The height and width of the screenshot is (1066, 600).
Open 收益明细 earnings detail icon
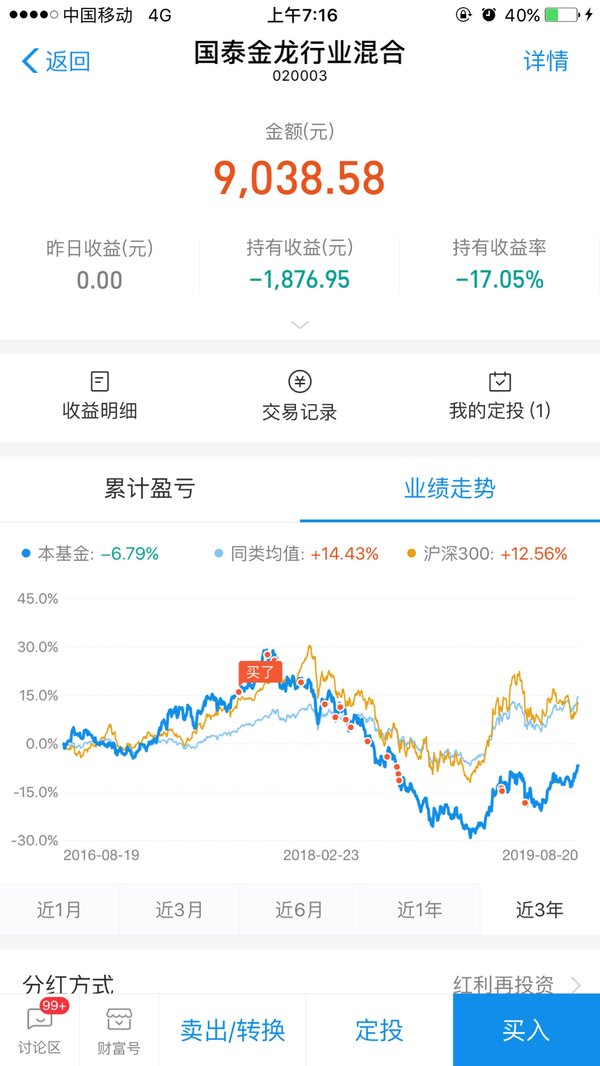click(99, 381)
